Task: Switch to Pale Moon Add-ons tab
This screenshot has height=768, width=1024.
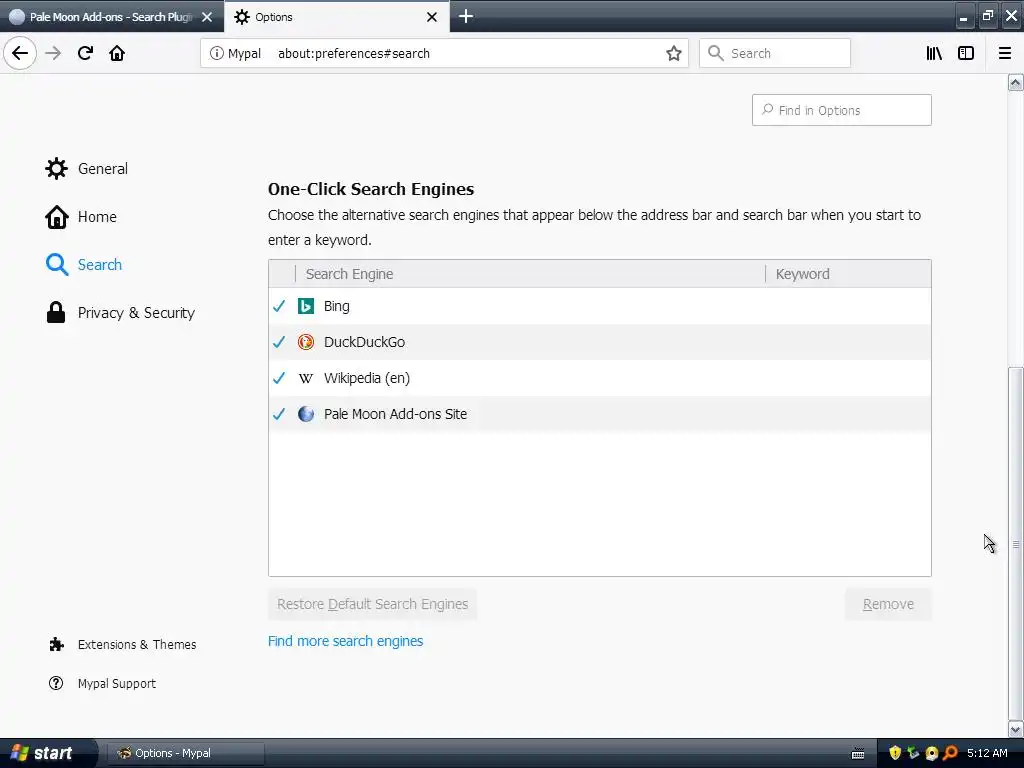Action: (x=105, y=17)
